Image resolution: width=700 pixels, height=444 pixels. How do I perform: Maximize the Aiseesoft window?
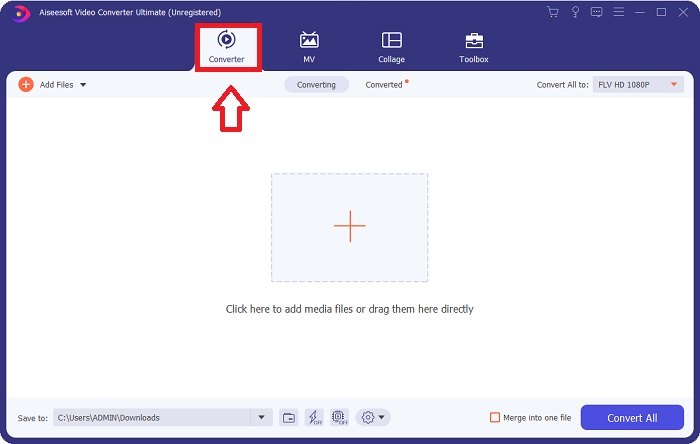[x=661, y=12]
